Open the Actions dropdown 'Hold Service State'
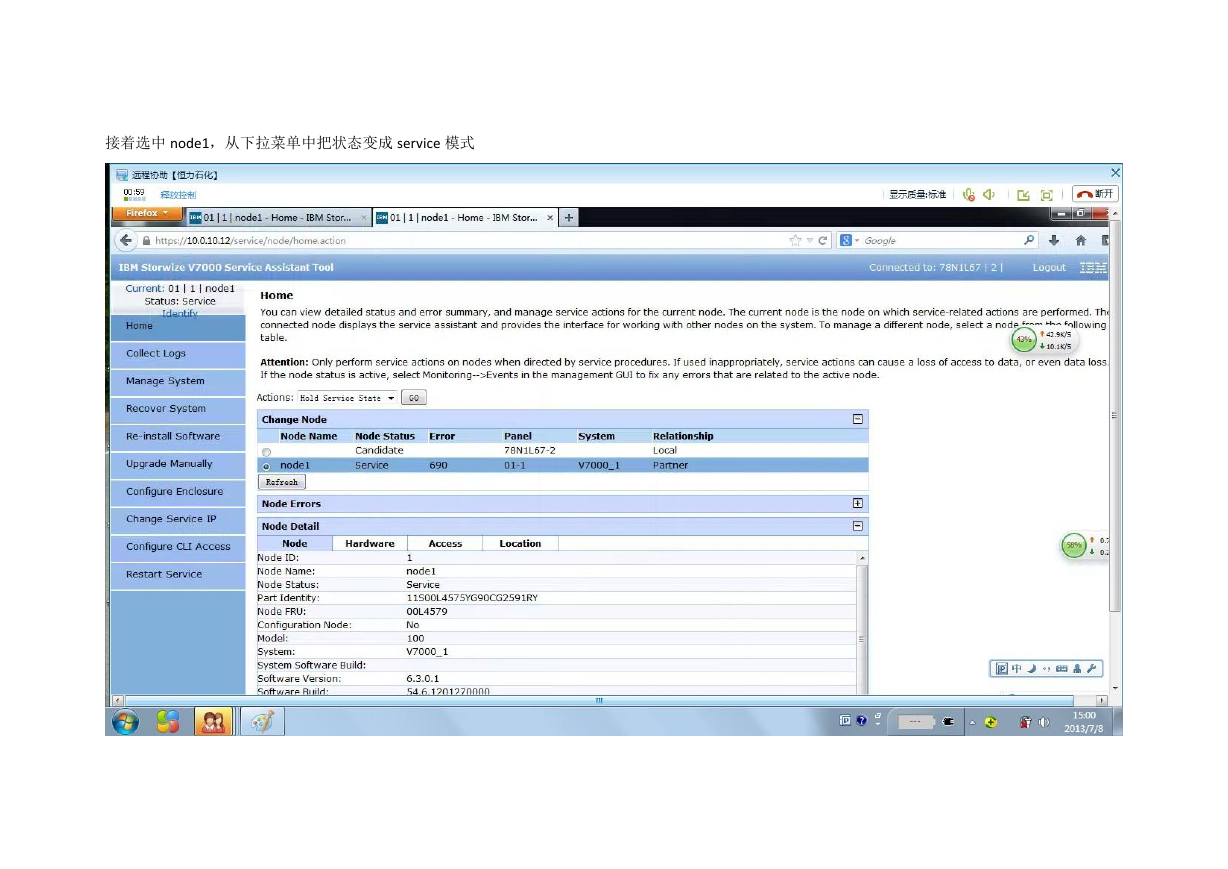The width and height of the screenshot is (1228, 869). 347,398
